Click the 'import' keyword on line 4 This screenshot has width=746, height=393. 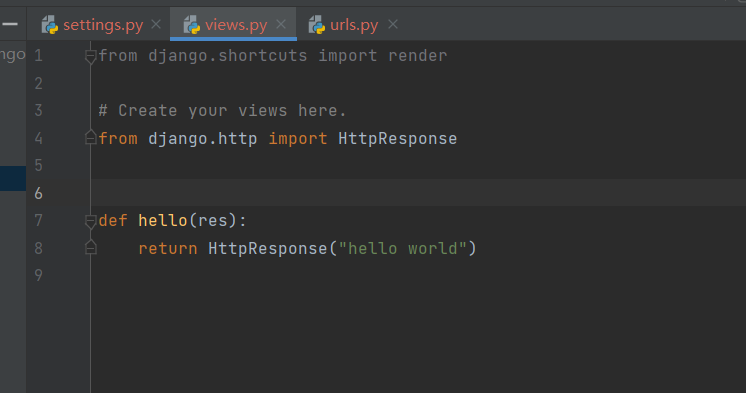pyautogui.click(x=298, y=138)
